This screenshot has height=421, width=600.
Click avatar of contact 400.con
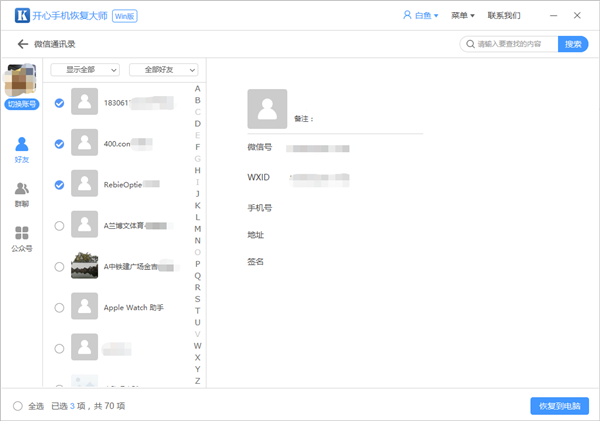tap(85, 142)
